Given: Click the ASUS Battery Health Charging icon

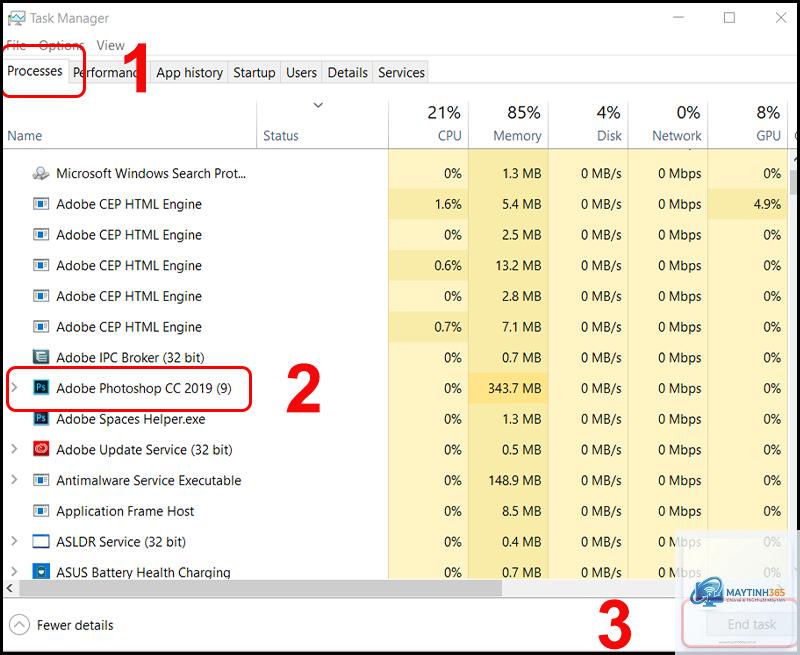Looking at the screenshot, I should tap(41, 571).
